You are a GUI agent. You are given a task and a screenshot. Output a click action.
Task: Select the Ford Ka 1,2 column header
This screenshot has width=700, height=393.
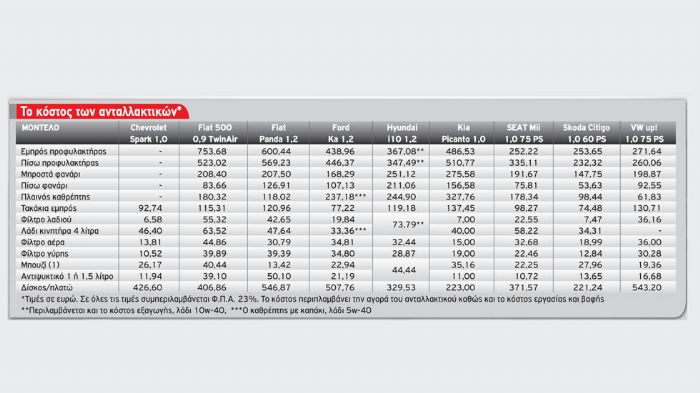tap(341, 133)
